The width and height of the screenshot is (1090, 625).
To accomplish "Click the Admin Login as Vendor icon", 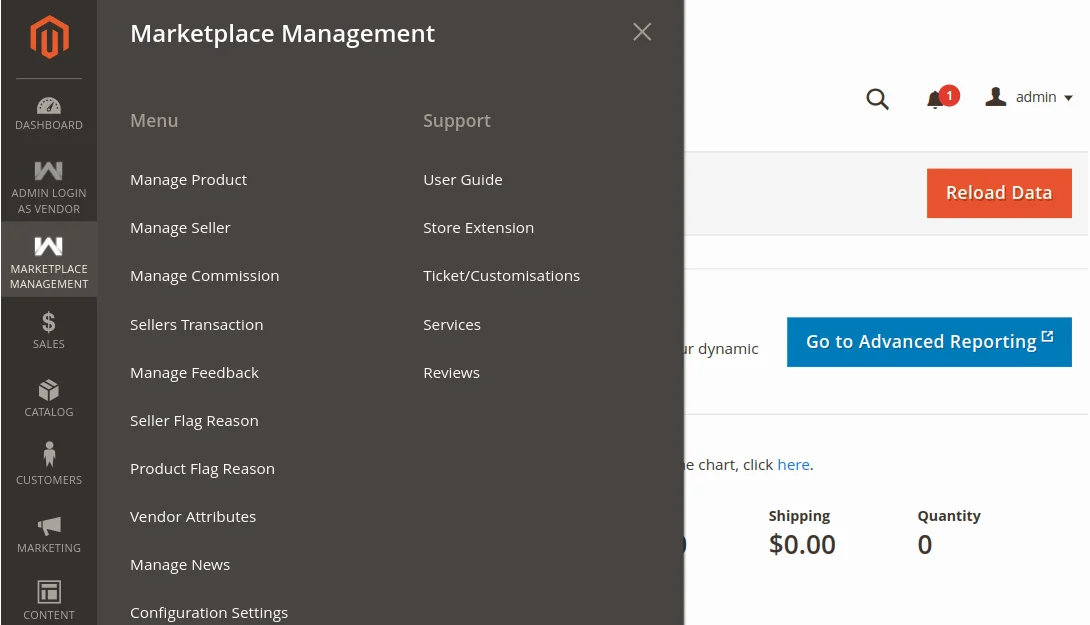I will [x=48, y=170].
